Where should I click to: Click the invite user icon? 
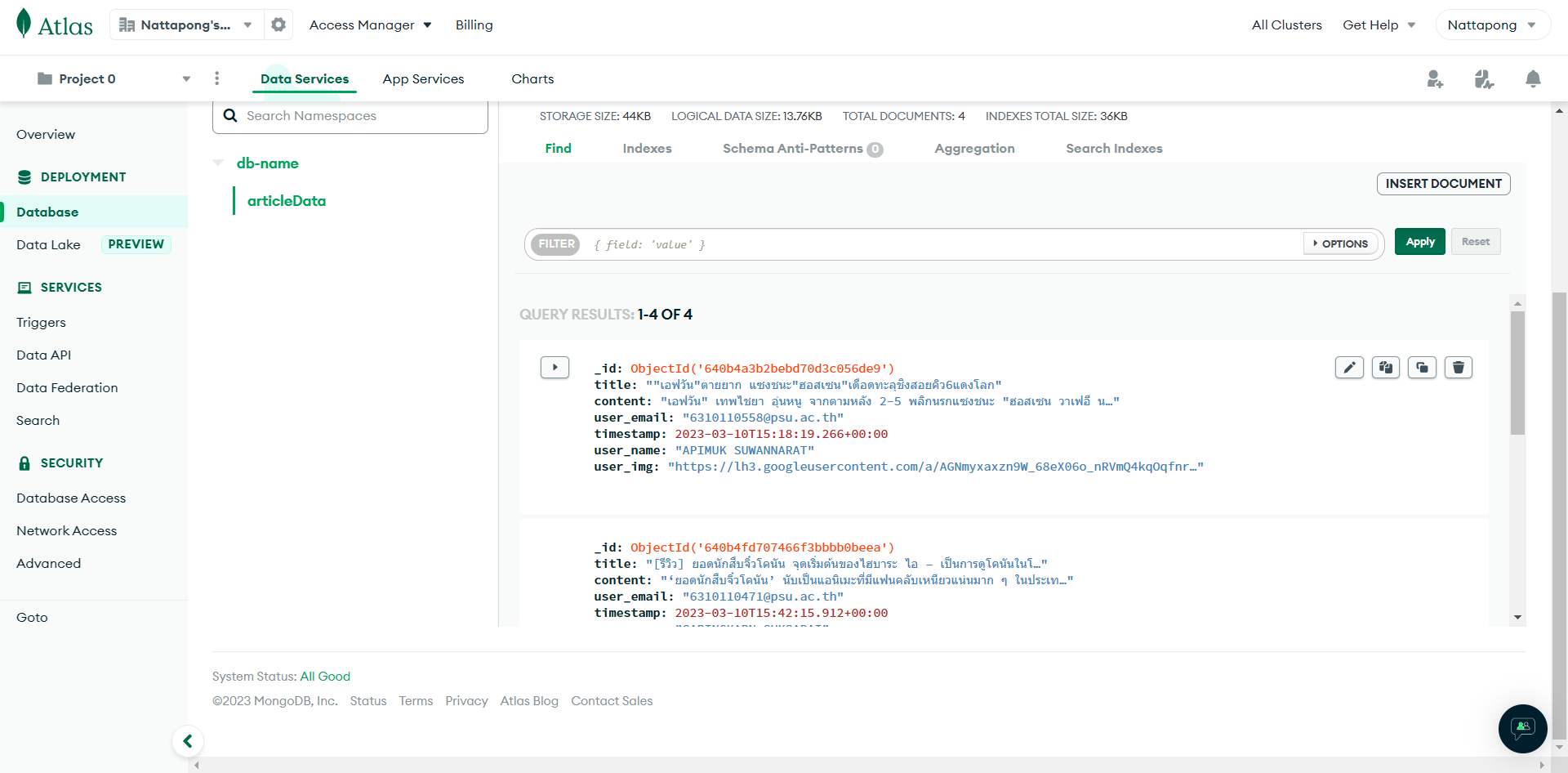click(x=1435, y=78)
